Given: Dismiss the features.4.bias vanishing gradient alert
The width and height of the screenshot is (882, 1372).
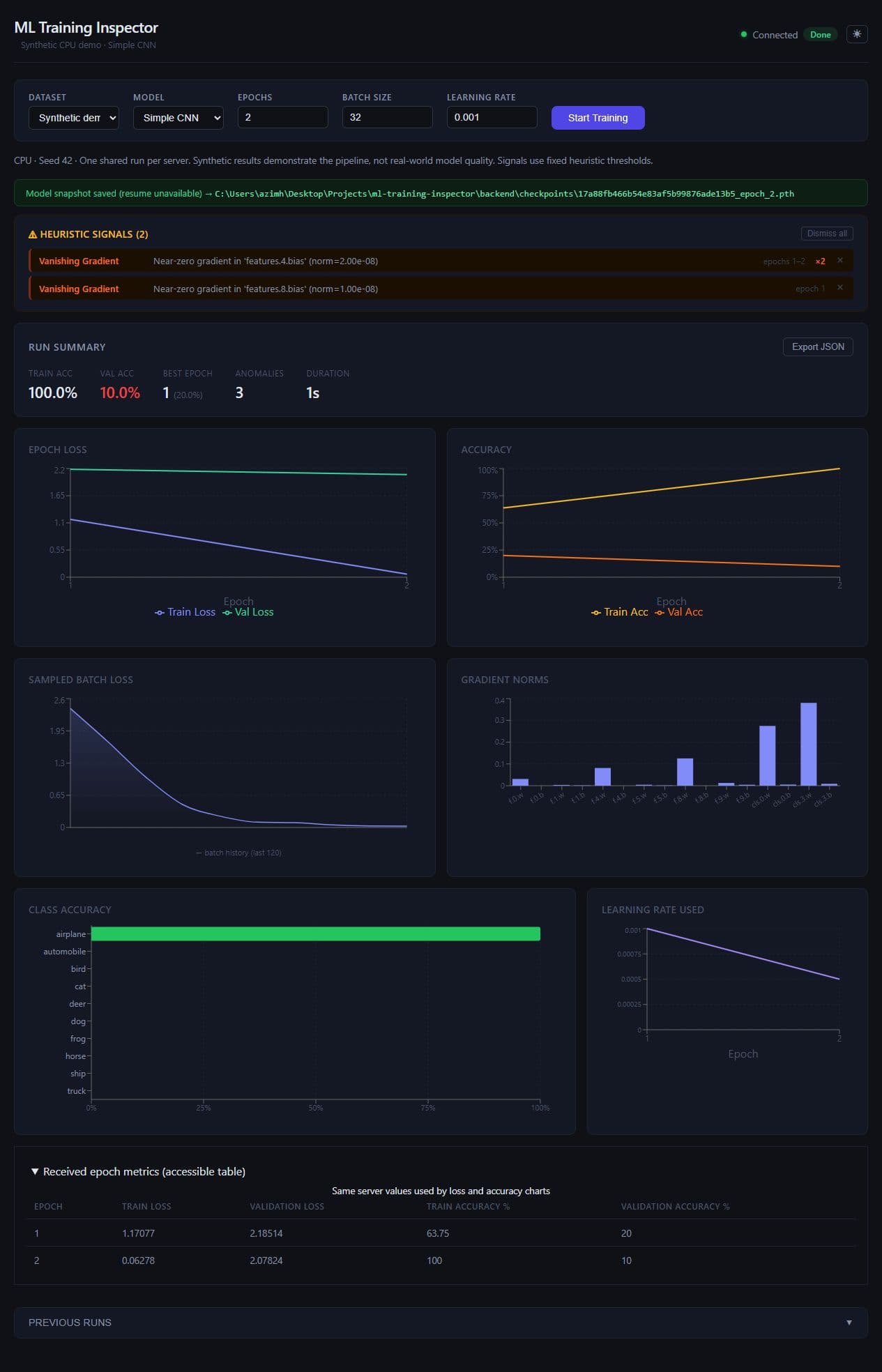Looking at the screenshot, I should point(839,260).
